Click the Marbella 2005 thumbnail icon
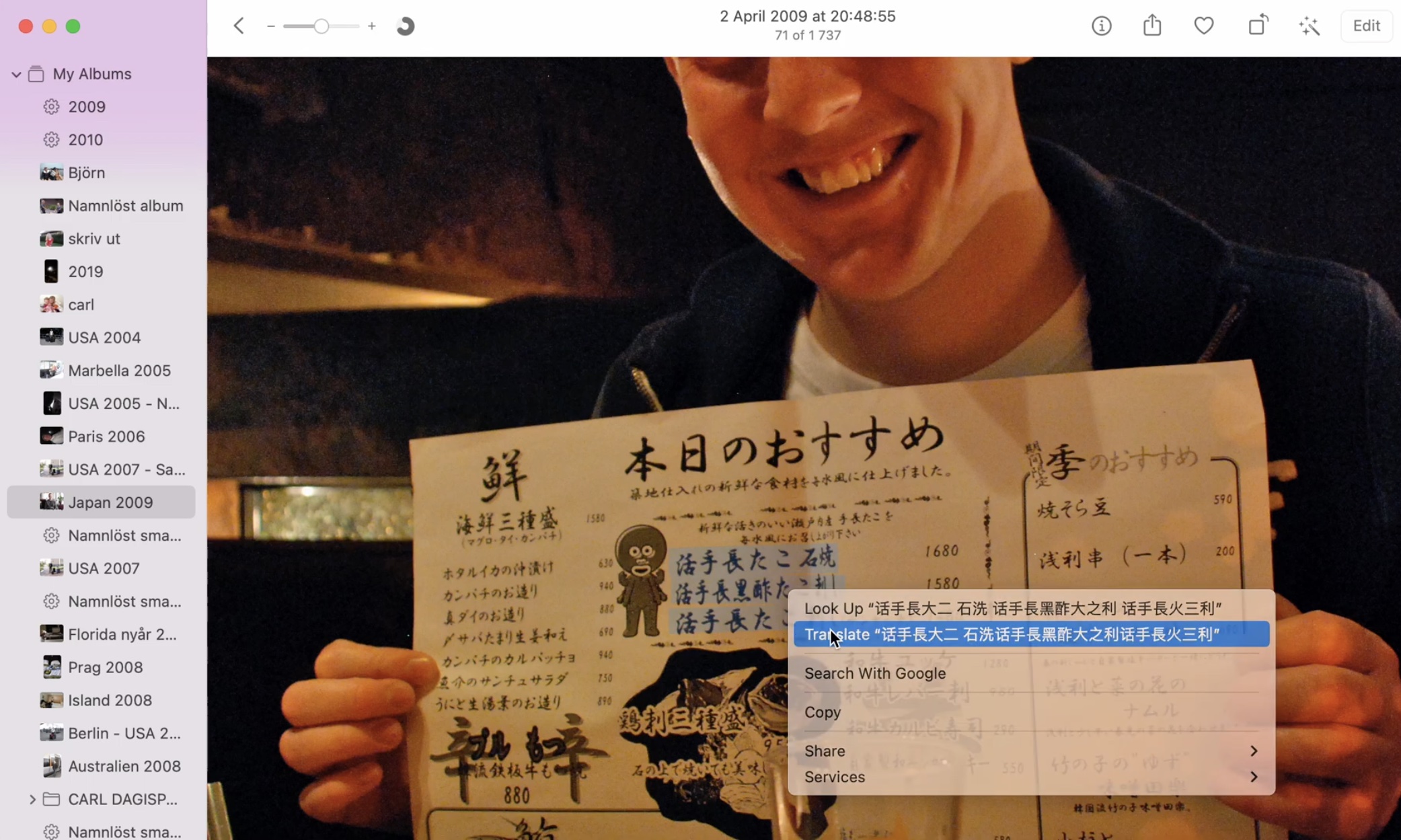Viewport: 1401px width, 840px height. pyautogui.click(x=51, y=371)
